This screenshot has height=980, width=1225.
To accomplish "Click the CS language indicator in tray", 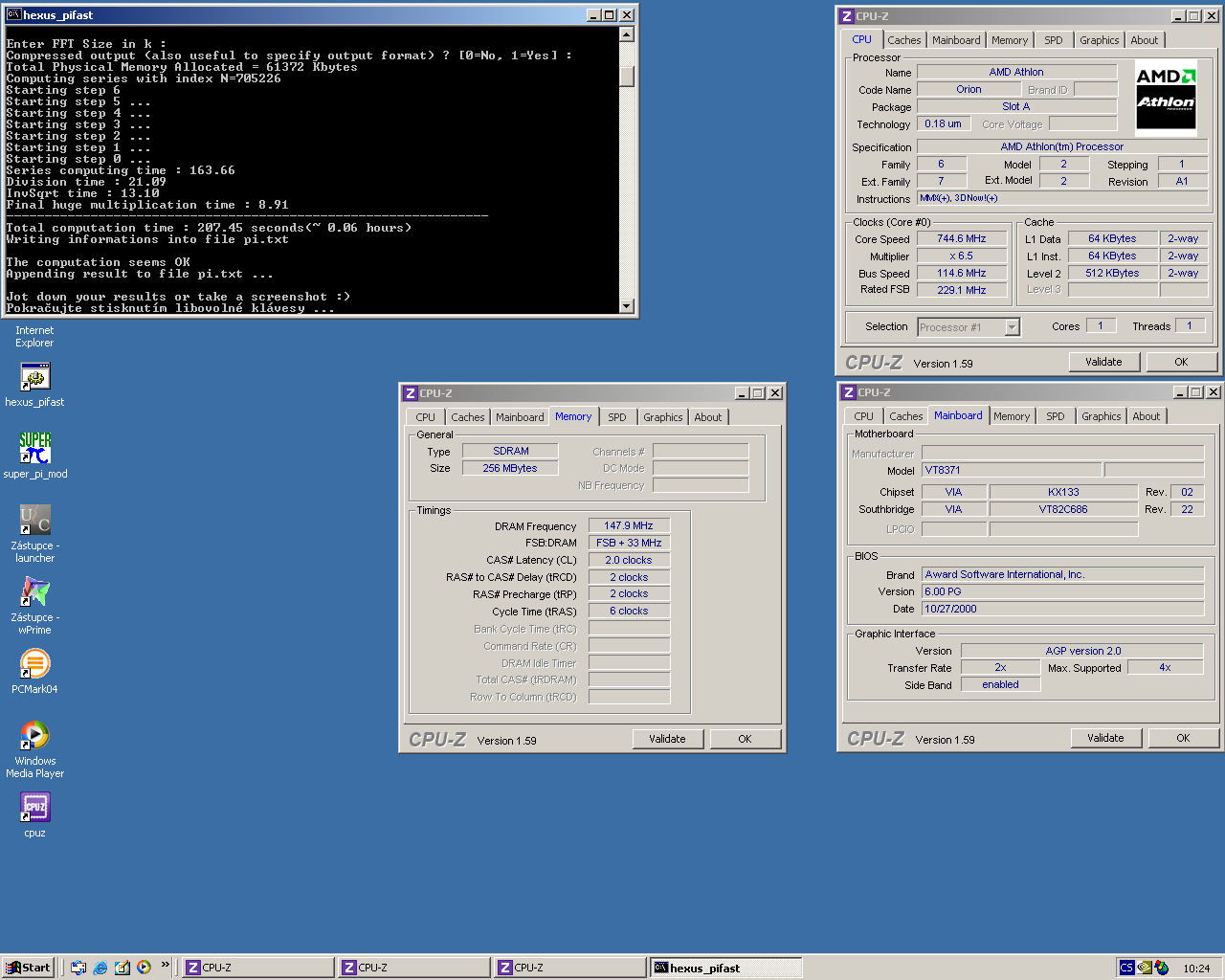I will tap(1126, 968).
